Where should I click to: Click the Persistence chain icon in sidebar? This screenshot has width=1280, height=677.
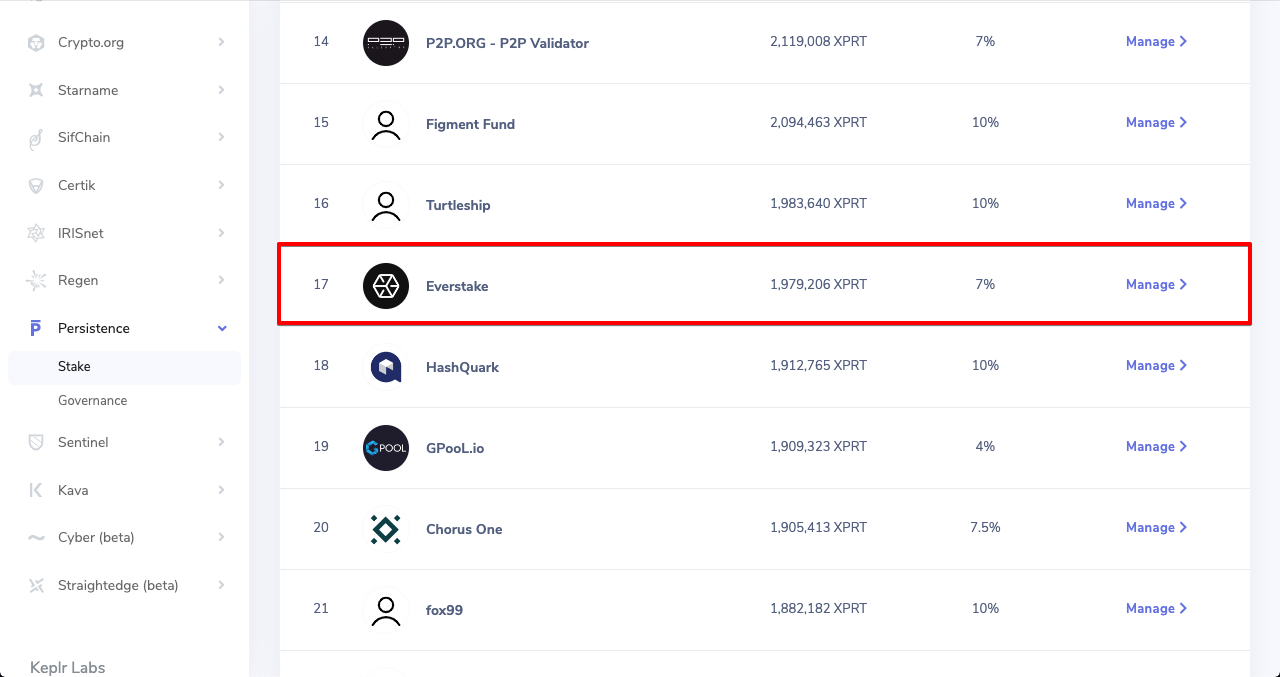point(36,328)
